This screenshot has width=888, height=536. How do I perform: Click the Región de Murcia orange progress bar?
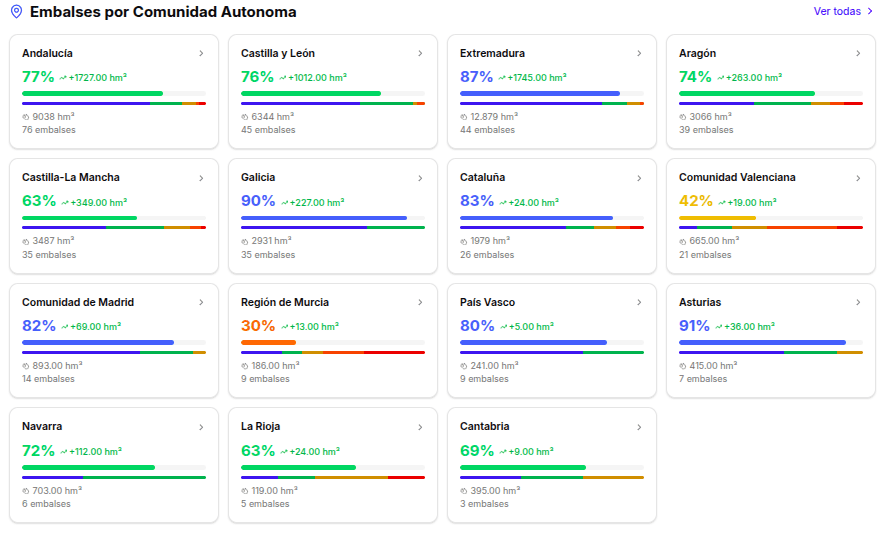(268, 342)
